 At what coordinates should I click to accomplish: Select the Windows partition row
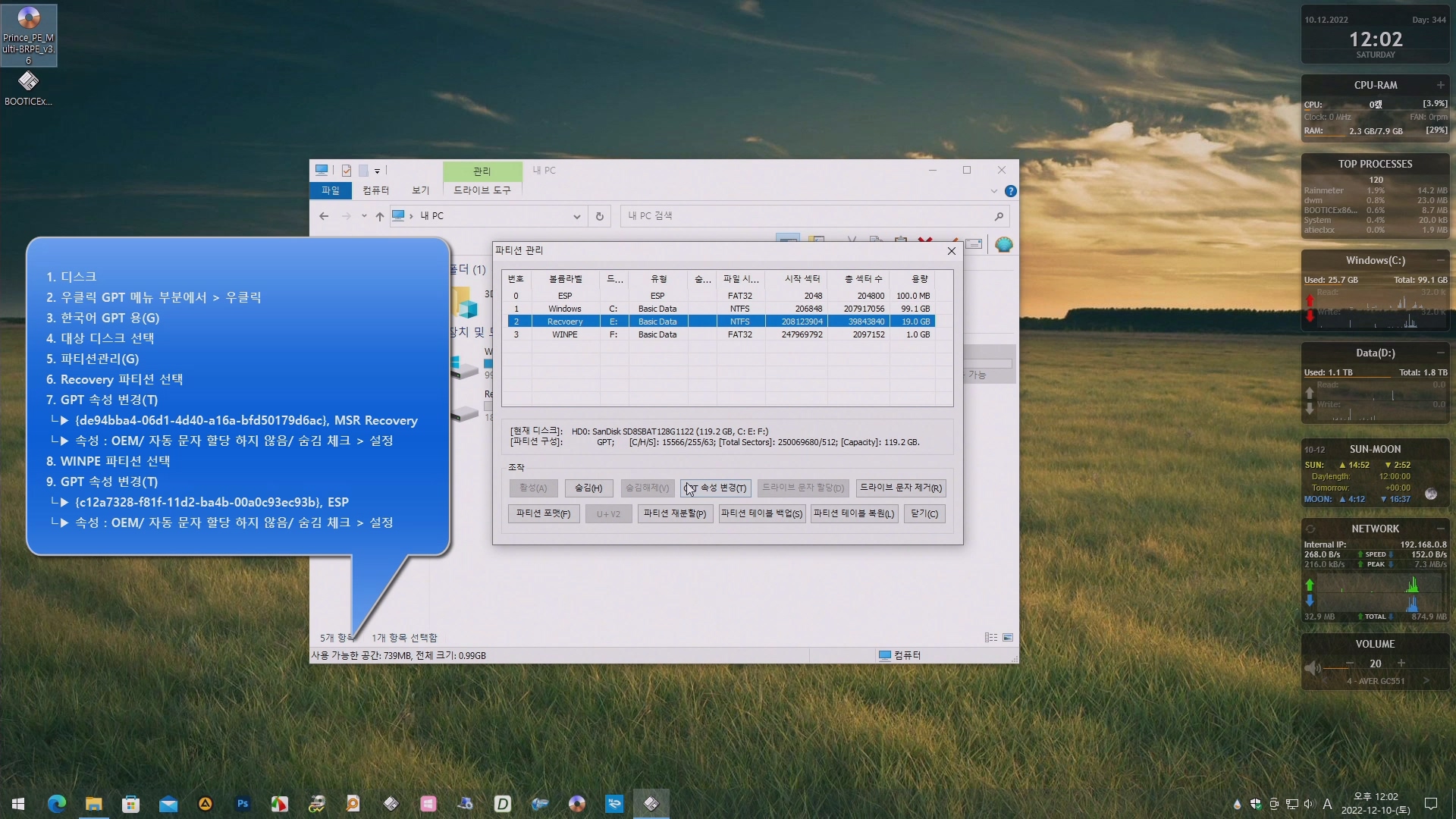point(721,309)
